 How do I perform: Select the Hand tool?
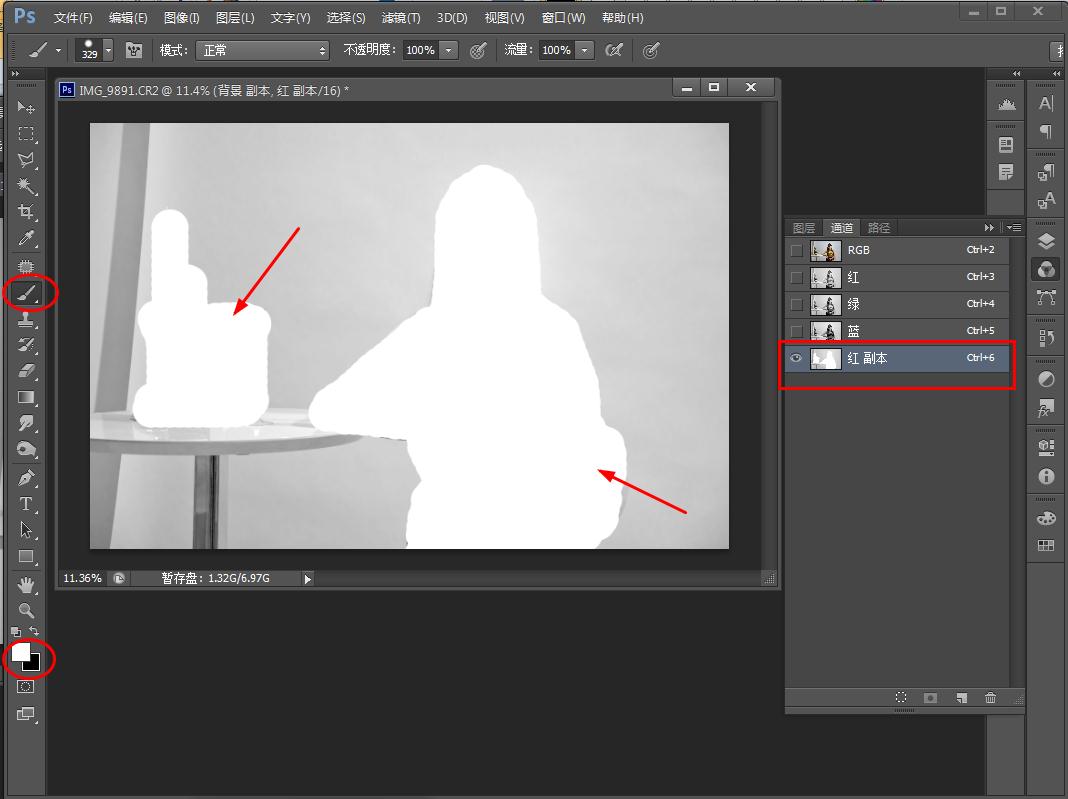27,584
